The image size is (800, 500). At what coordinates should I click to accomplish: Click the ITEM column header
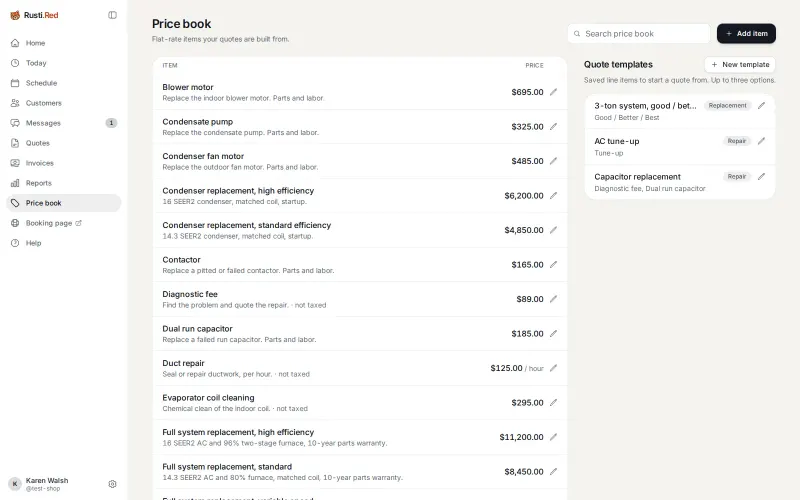point(170,65)
